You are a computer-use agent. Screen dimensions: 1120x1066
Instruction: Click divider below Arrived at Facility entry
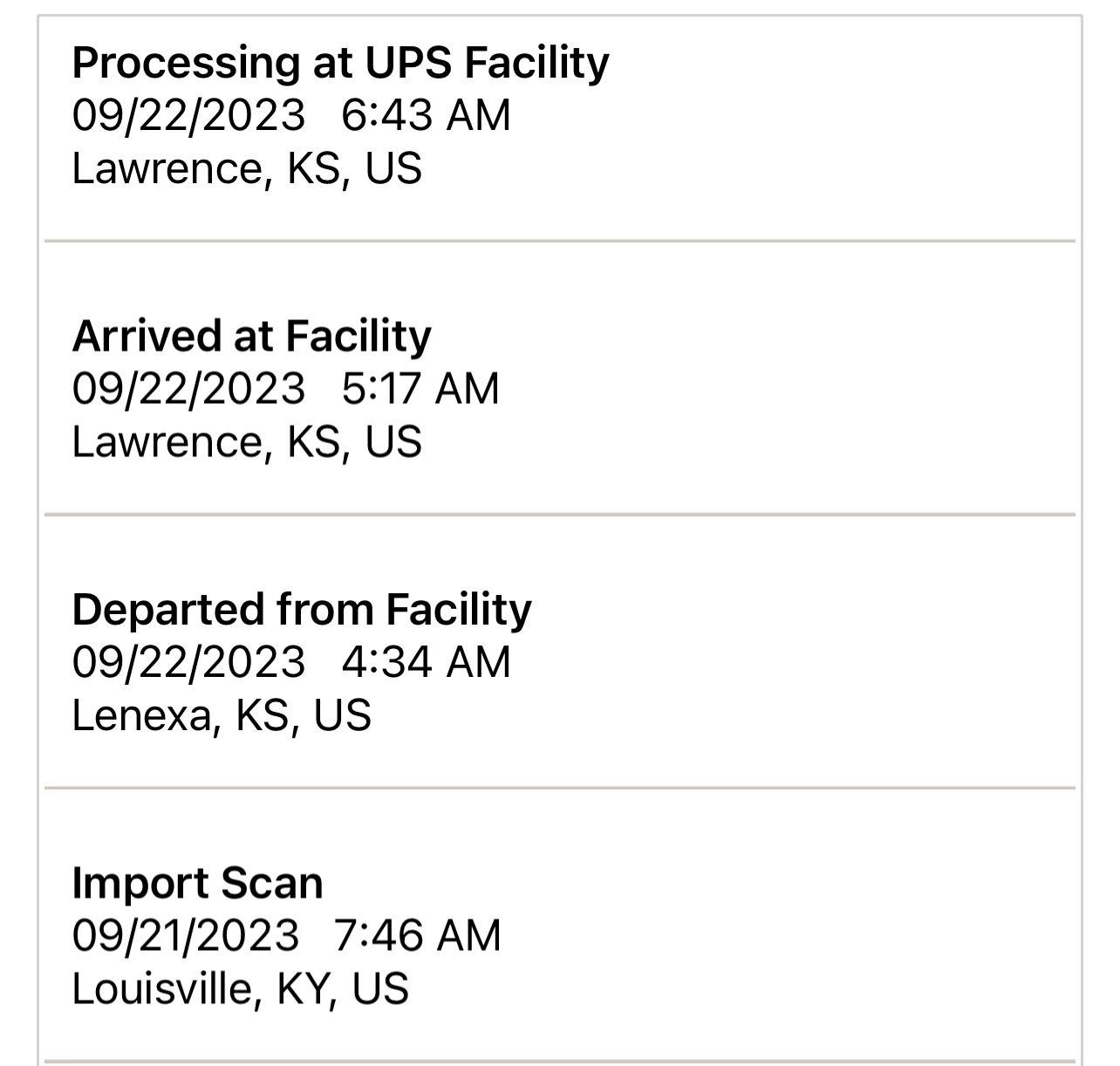(560, 515)
